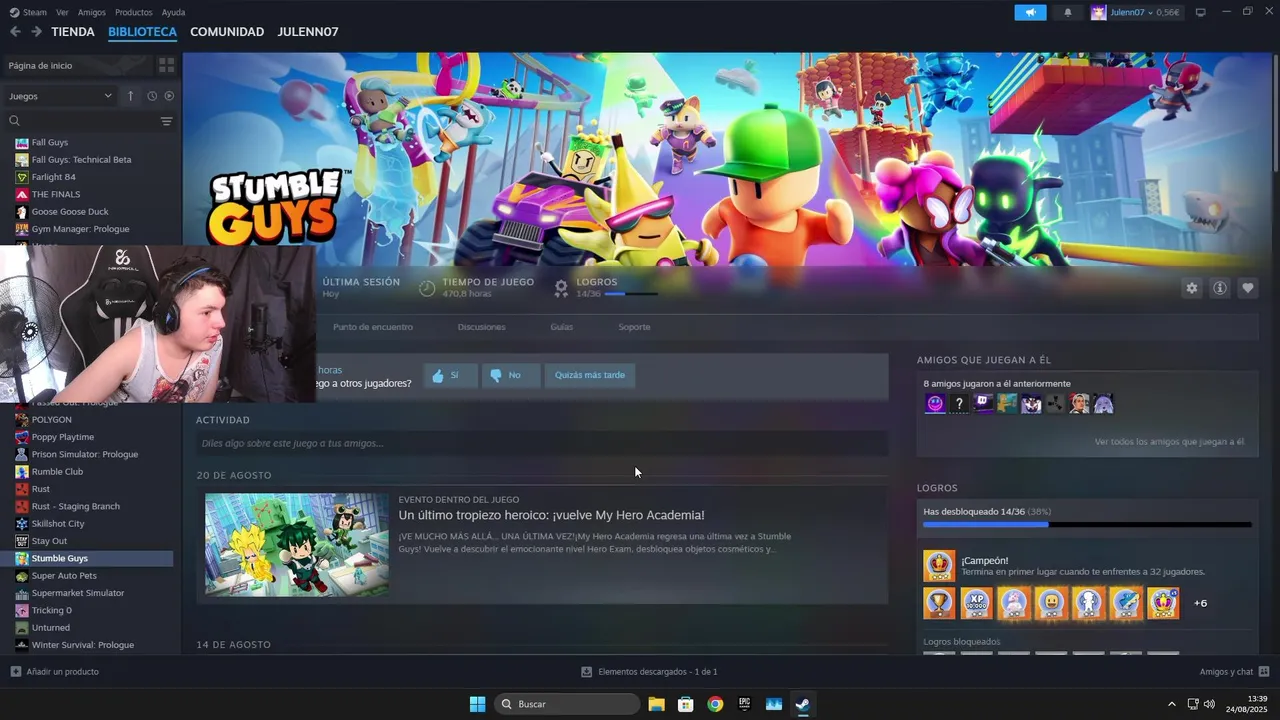The height and width of the screenshot is (720, 1280).
Task: Add Stumble Guys to favorites heart
Action: coord(1248,288)
